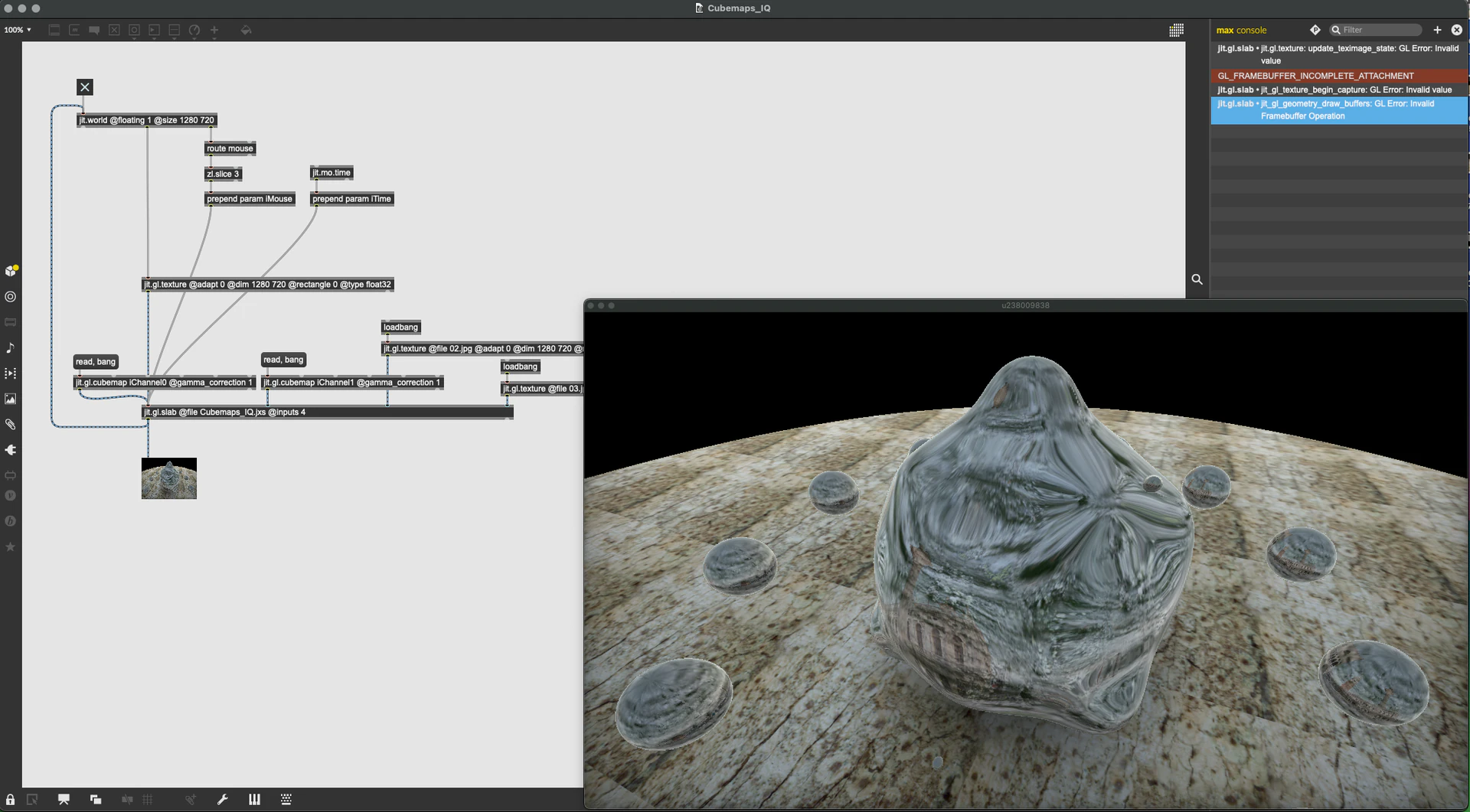Toggle the jit.world X toggle box
The image size is (1470, 812).
point(85,87)
